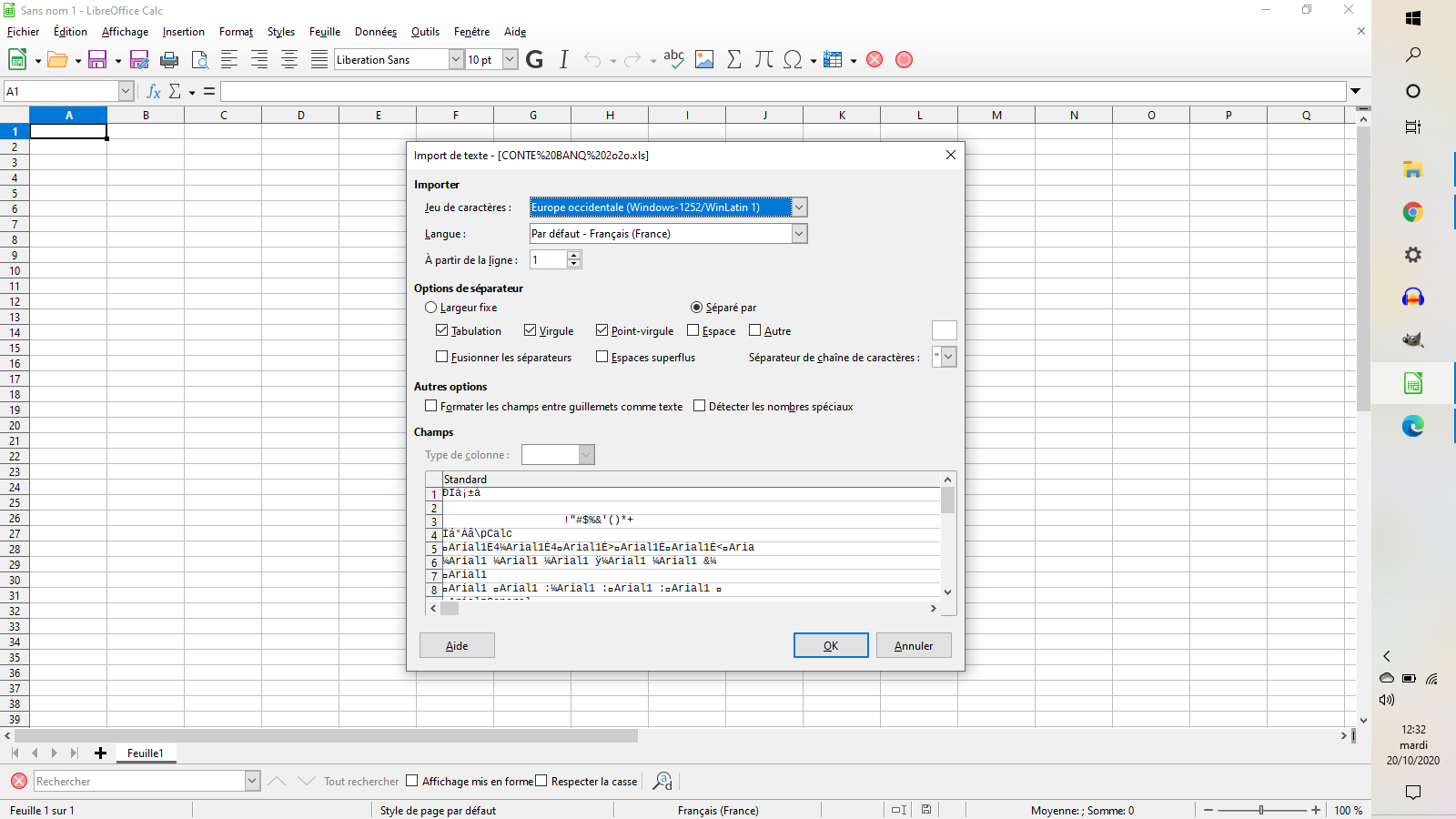Toggle Print Preview icon

pos(199,59)
